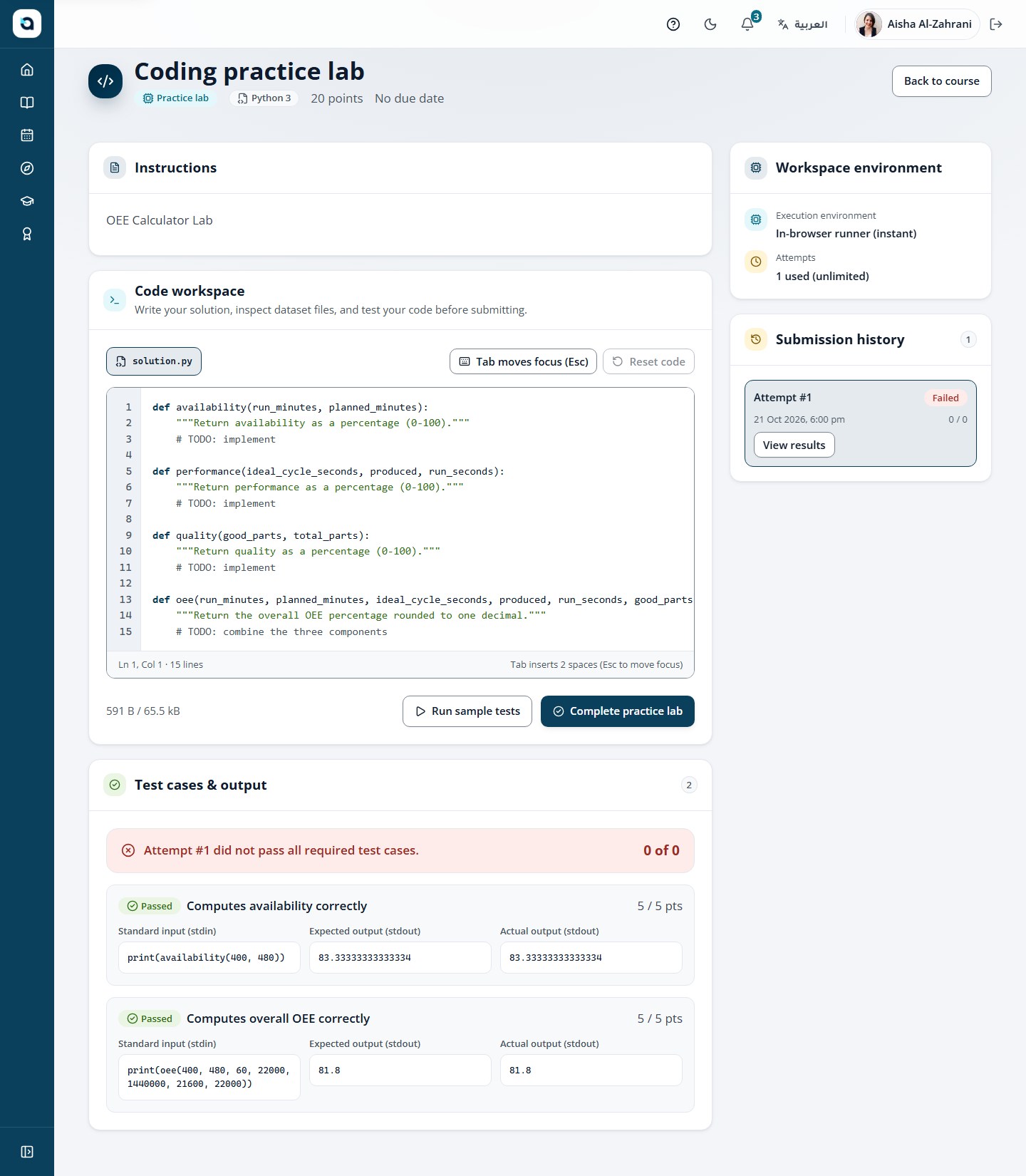1026x1176 pixels.
Task: Click View results for Attempt #1
Action: [x=794, y=445]
